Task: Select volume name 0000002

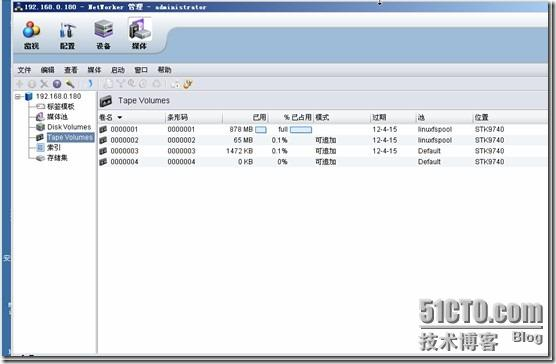Action: point(124,140)
